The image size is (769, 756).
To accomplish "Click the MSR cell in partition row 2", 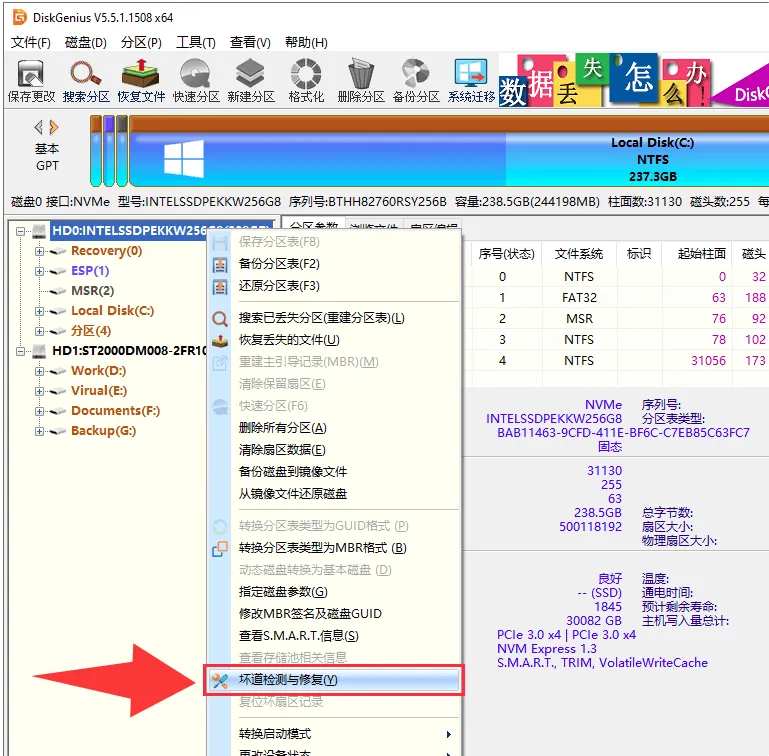I will point(579,319).
